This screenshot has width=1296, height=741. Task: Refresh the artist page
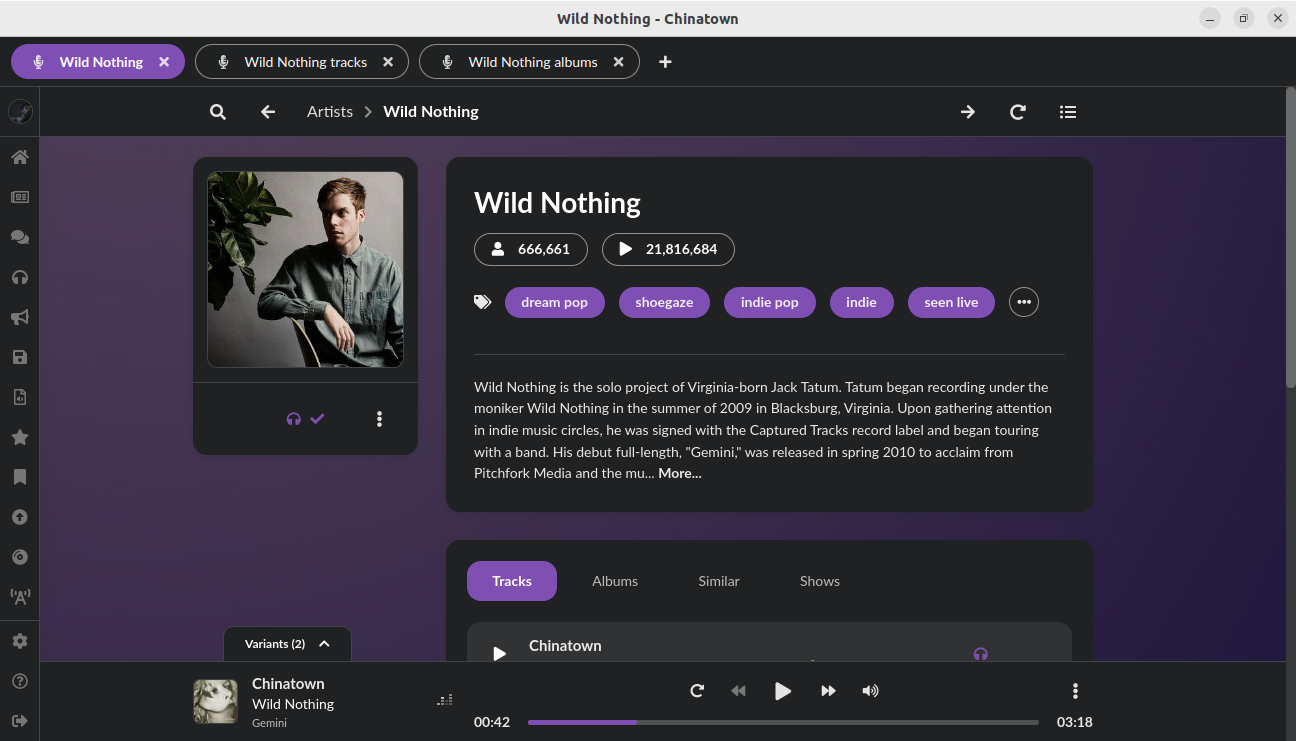tap(1018, 112)
